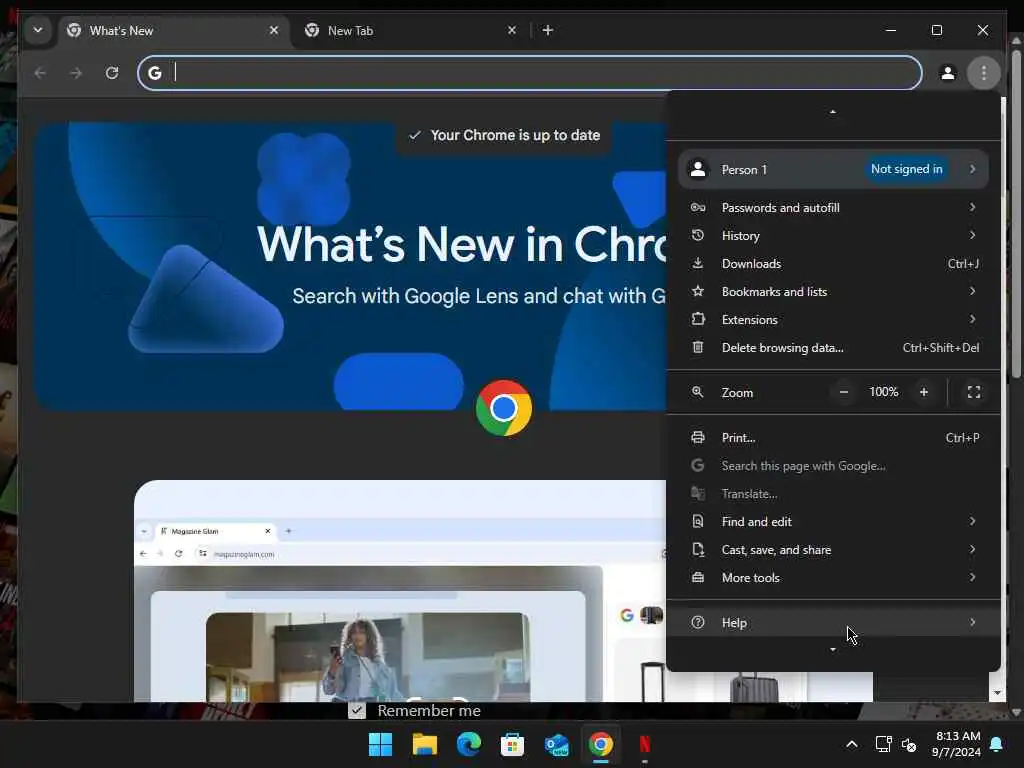
Task: Click the date and time clock
Action: point(957,744)
